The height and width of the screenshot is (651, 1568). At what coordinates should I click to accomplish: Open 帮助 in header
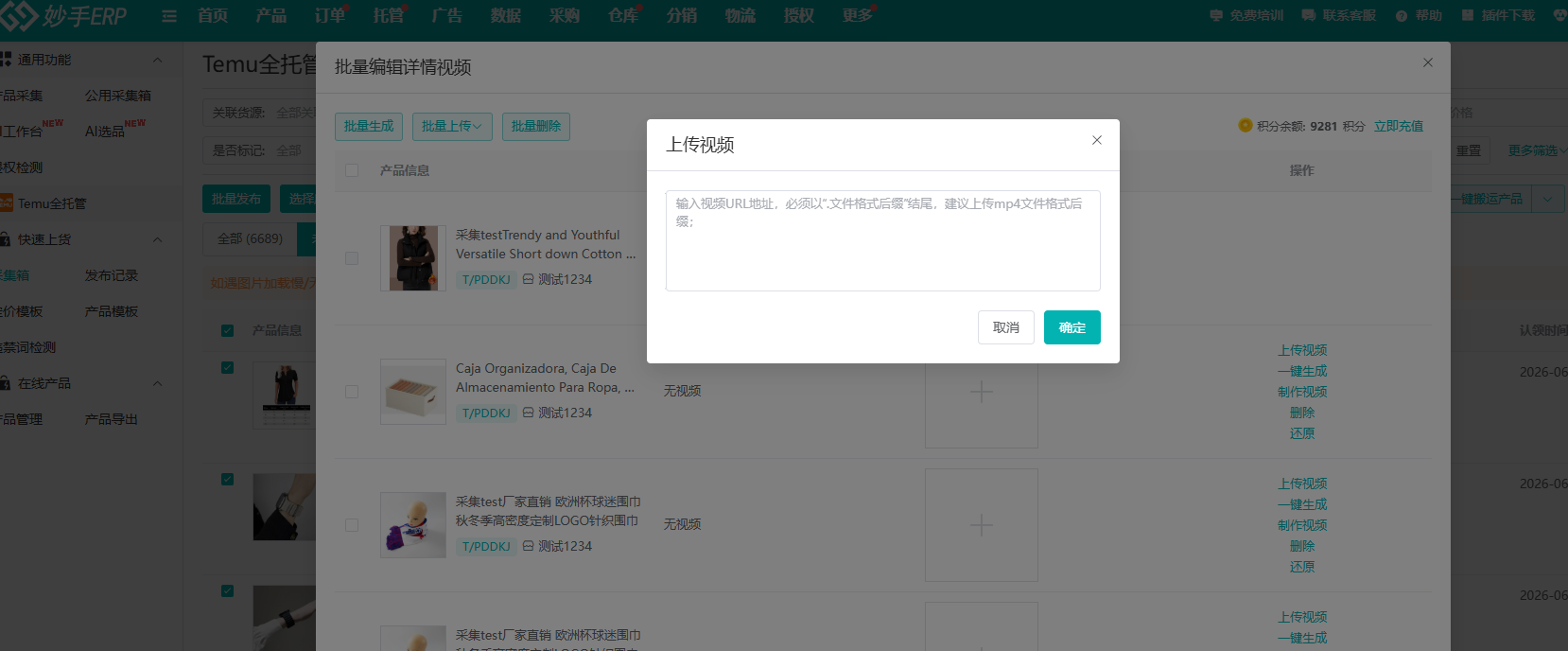click(1420, 16)
